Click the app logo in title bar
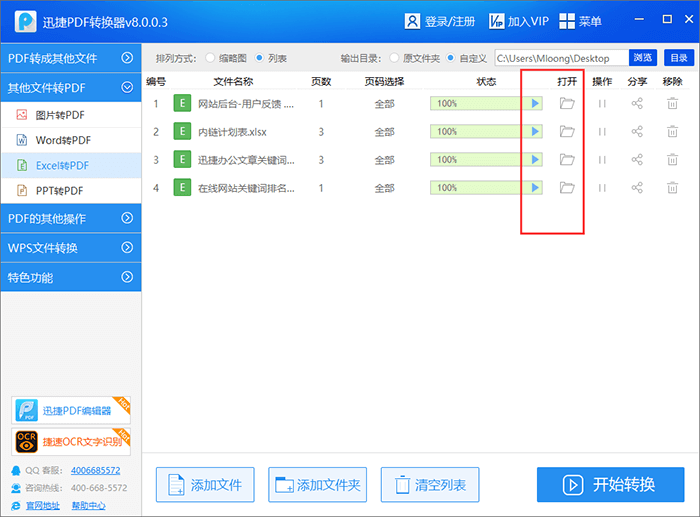The width and height of the screenshot is (700, 517). click(x=25, y=21)
